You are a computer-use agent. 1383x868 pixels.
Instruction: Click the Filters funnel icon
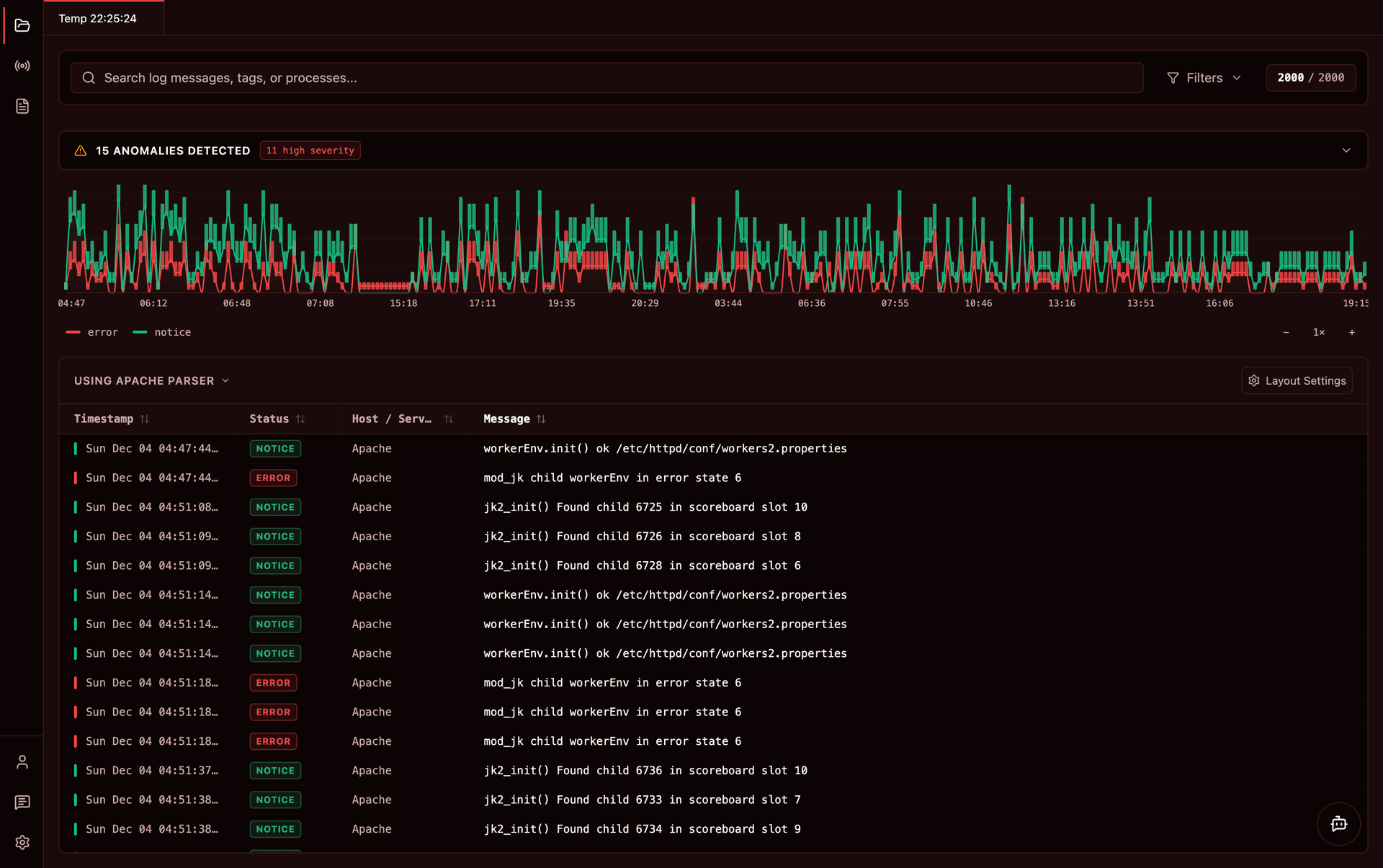(x=1173, y=78)
